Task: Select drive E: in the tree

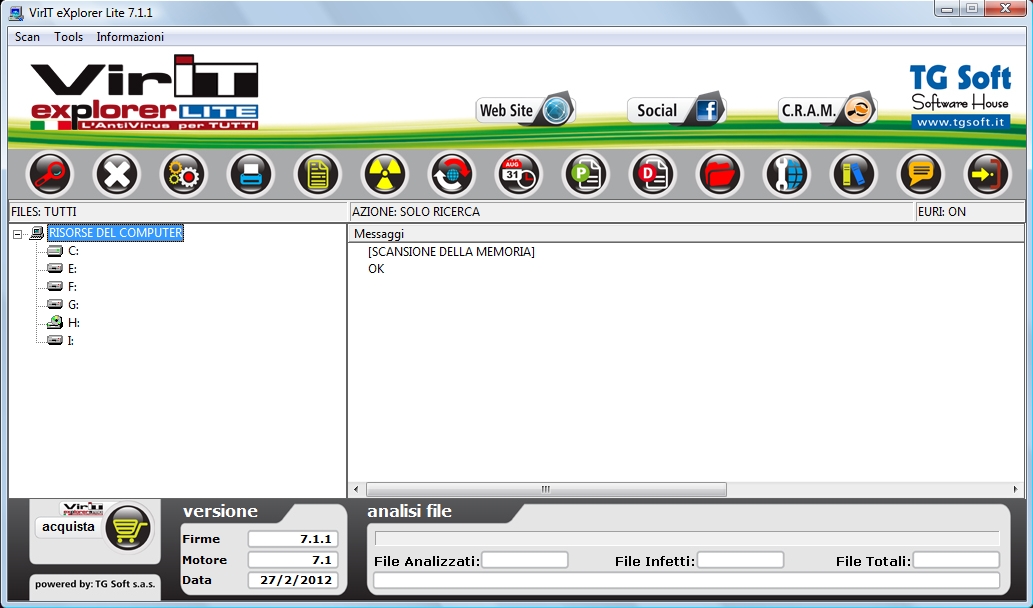Action: coord(72,269)
